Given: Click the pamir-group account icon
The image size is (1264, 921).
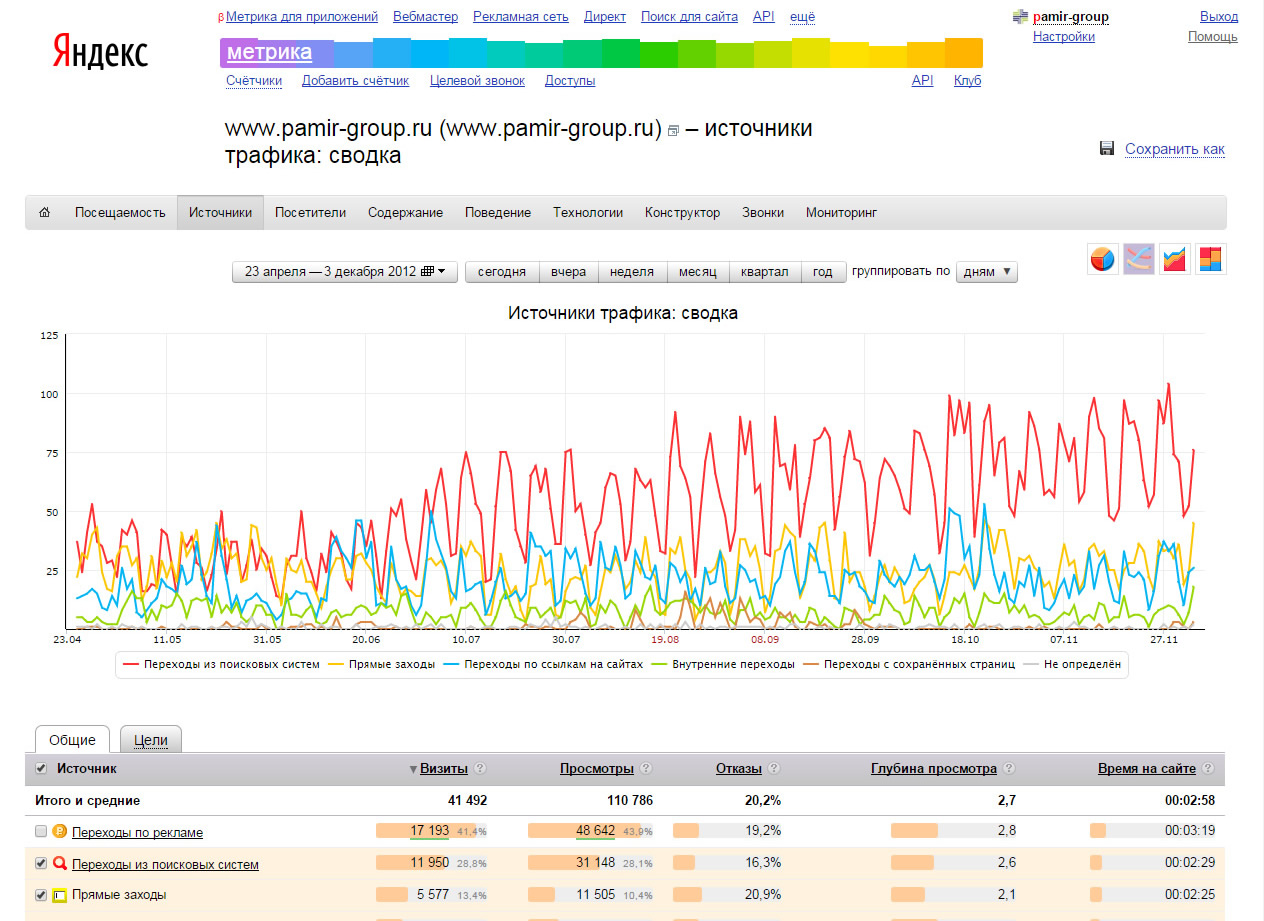Looking at the screenshot, I should pos(1020,17).
